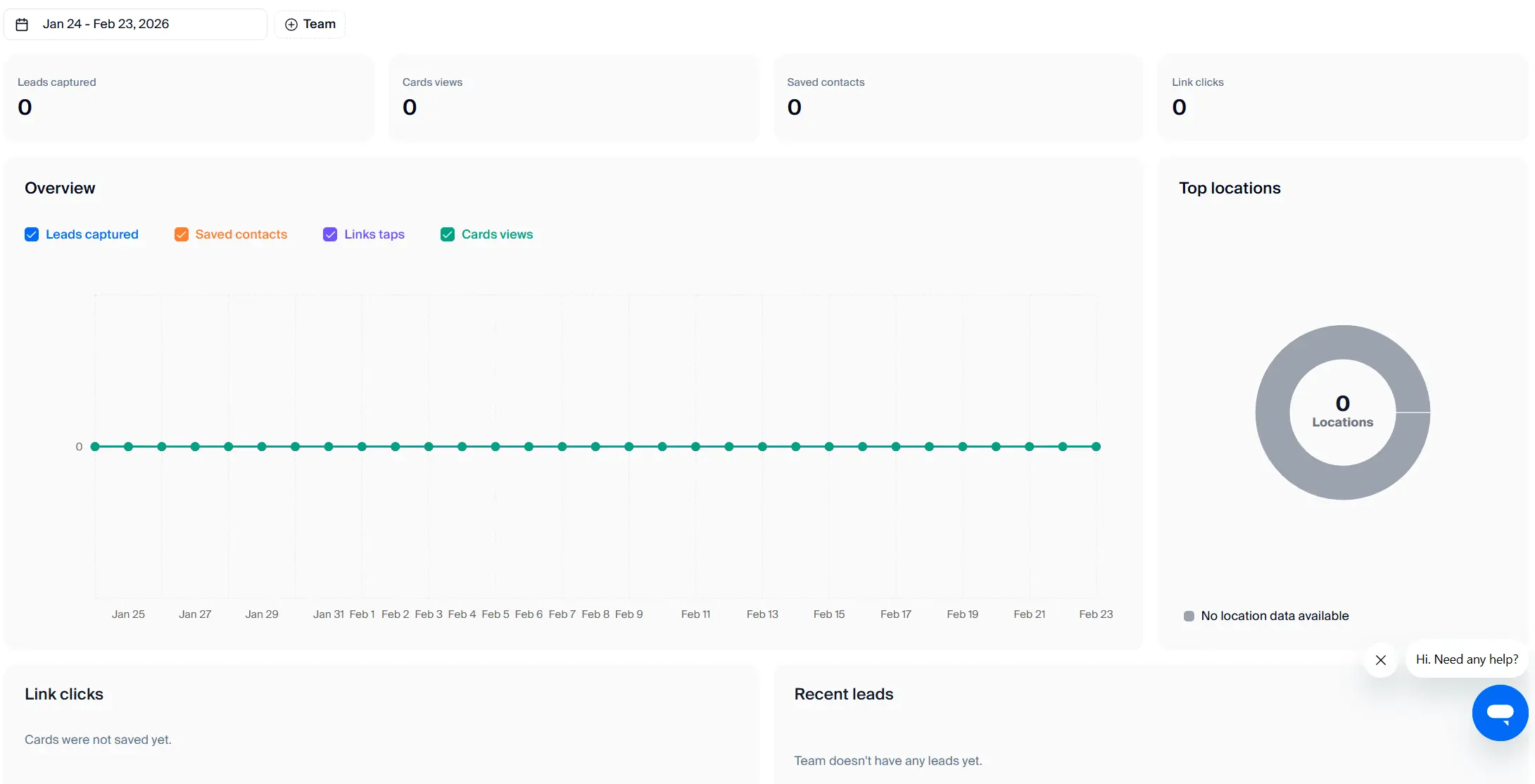Click the gray No location data legend swatch

(1189, 617)
